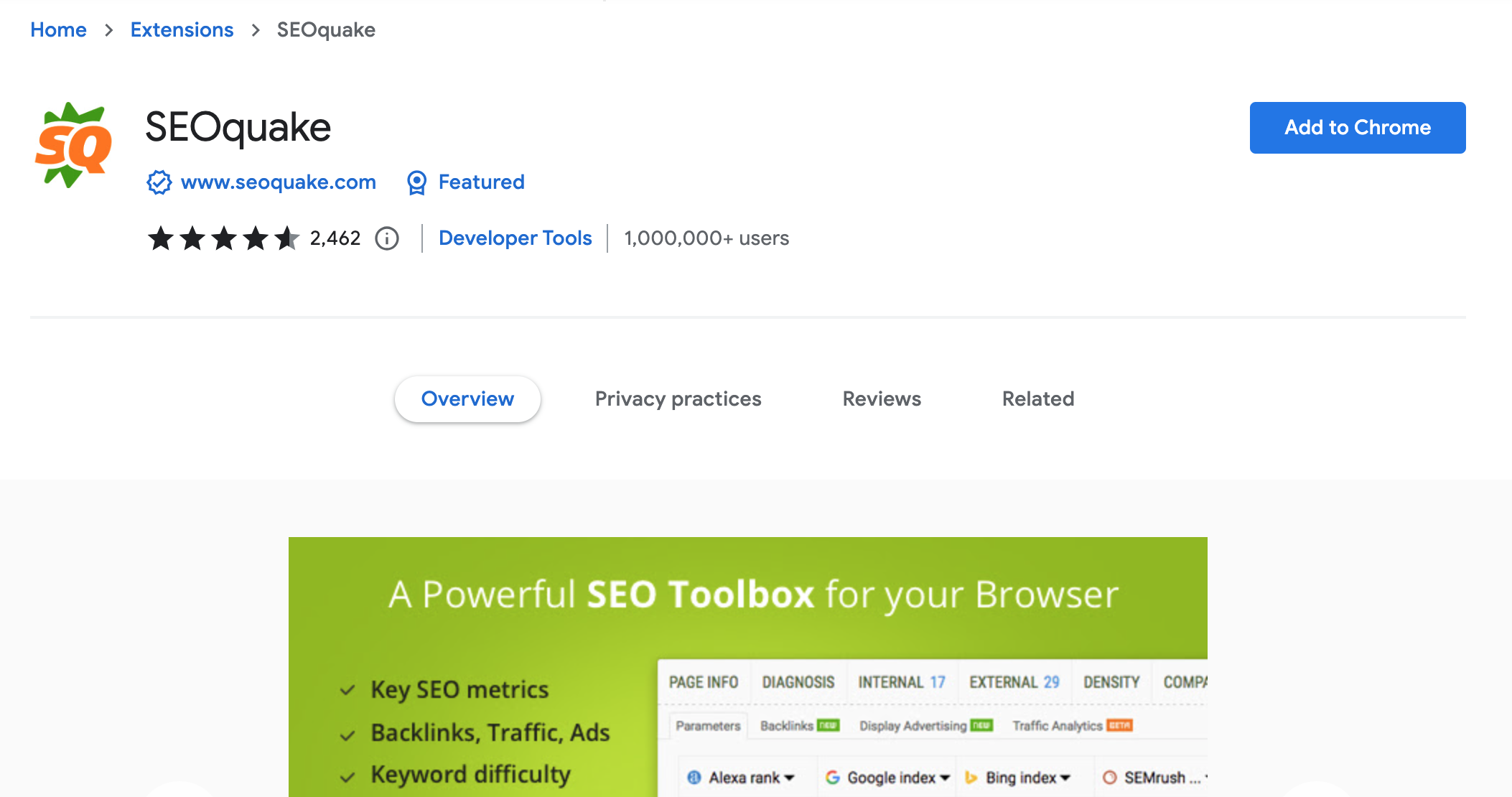
Task: Click the Add to Chrome button
Action: coord(1357,128)
